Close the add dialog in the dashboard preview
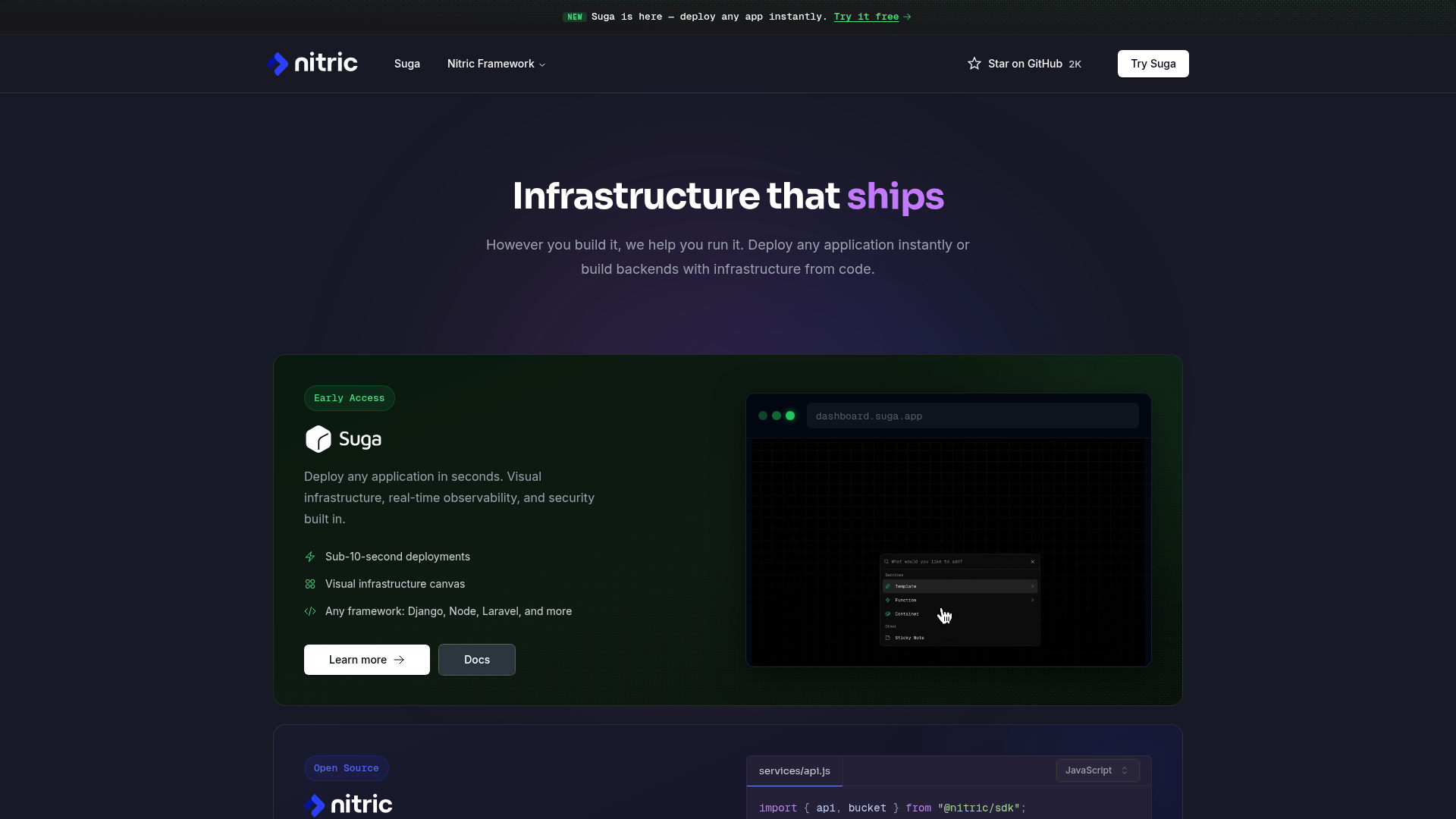The height and width of the screenshot is (819, 1456). (x=1032, y=562)
